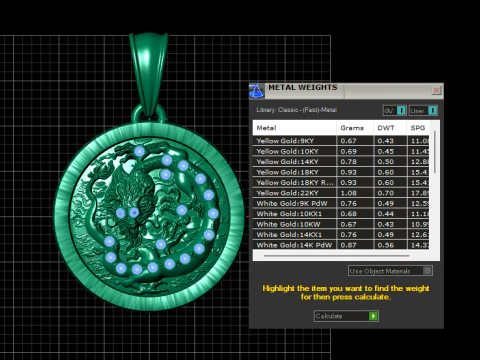The height and width of the screenshot is (360, 480).
Task: Click the 0.69 grams value for 10KY
Action: tap(349, 151)
